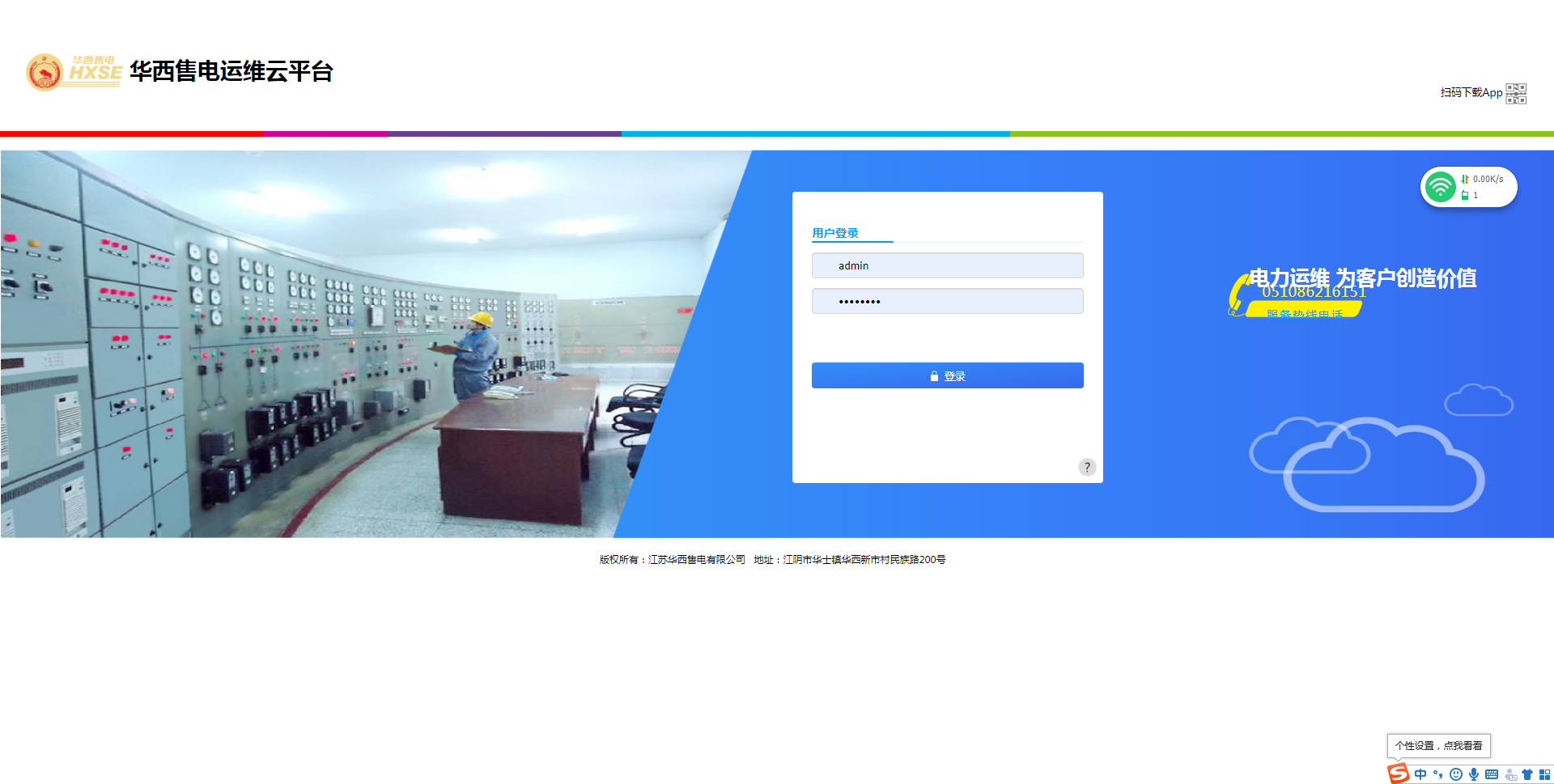
Task: Open the Sogou emoji smiley panel
Action: (1456, 774)
